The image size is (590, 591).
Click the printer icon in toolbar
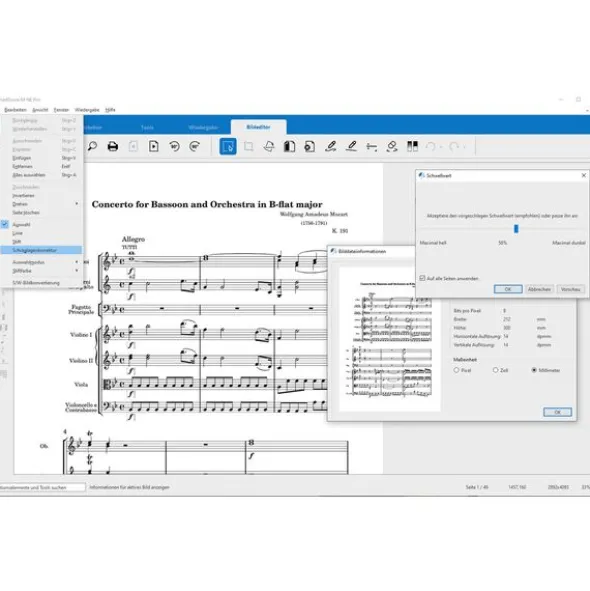point(113,146)
